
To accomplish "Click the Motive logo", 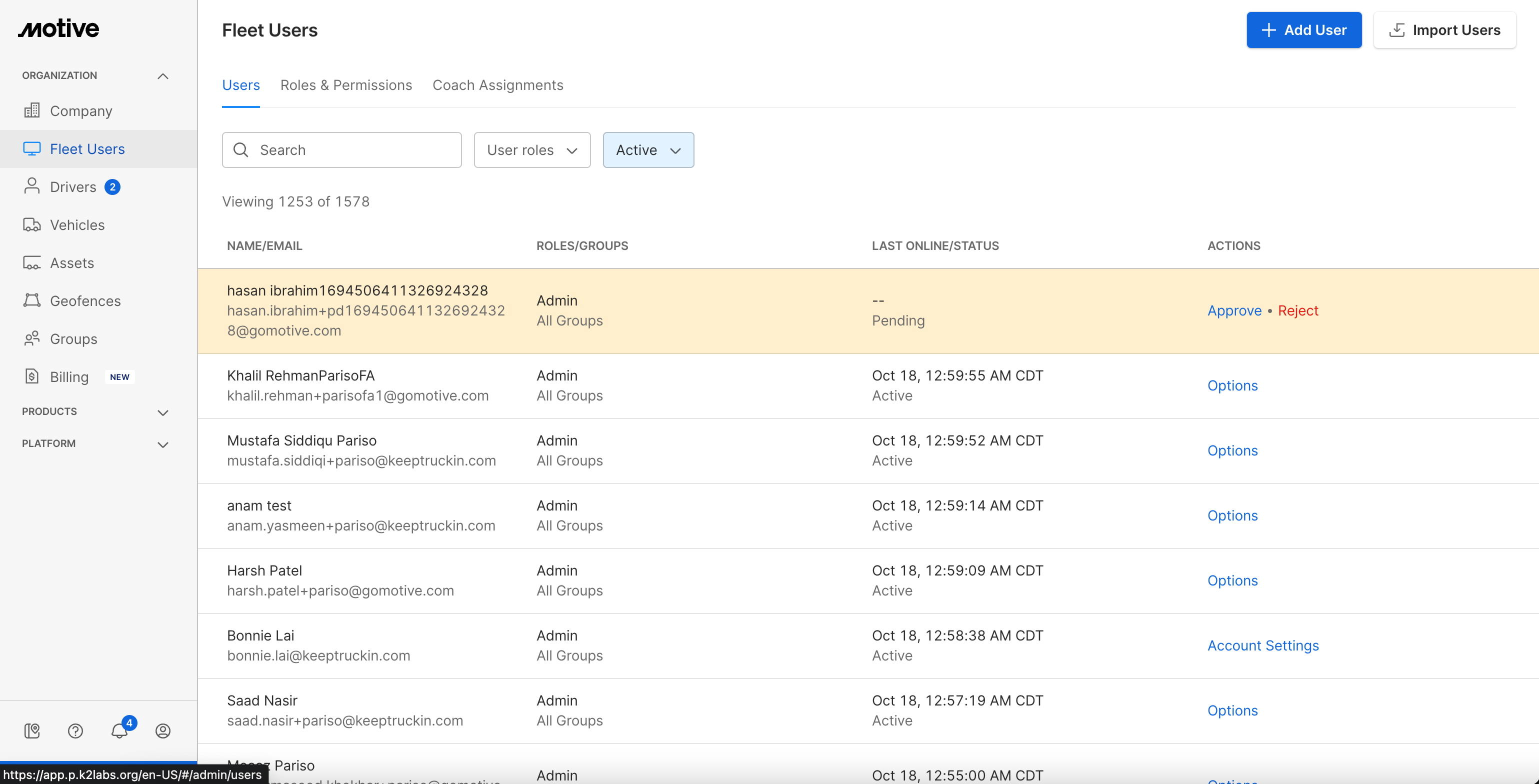I will (58, 28).
